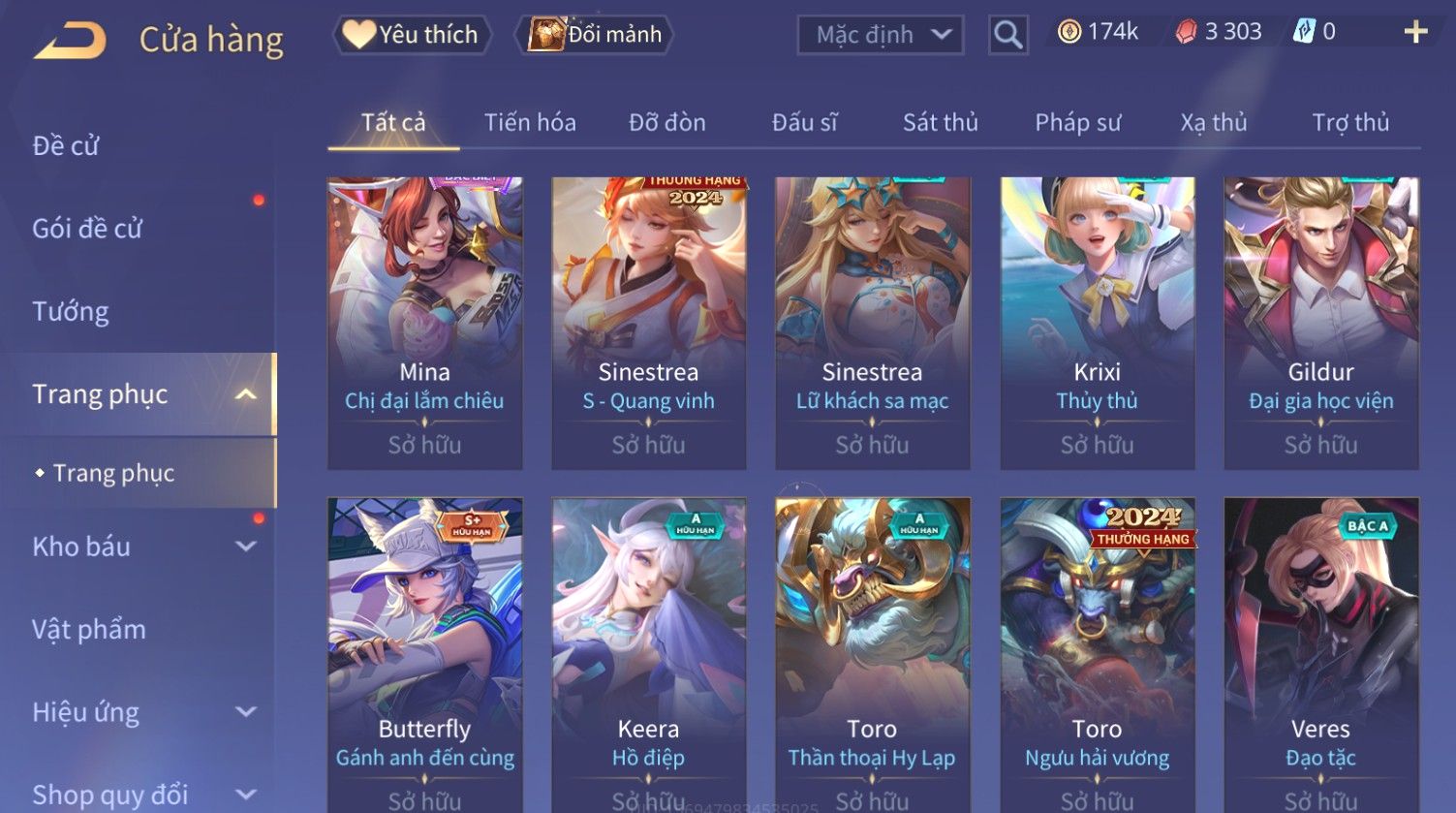This screenshot has width=1456, height=813.
Task: Collapse the Trang phục sidebar section
Action: tap(246, 394)
